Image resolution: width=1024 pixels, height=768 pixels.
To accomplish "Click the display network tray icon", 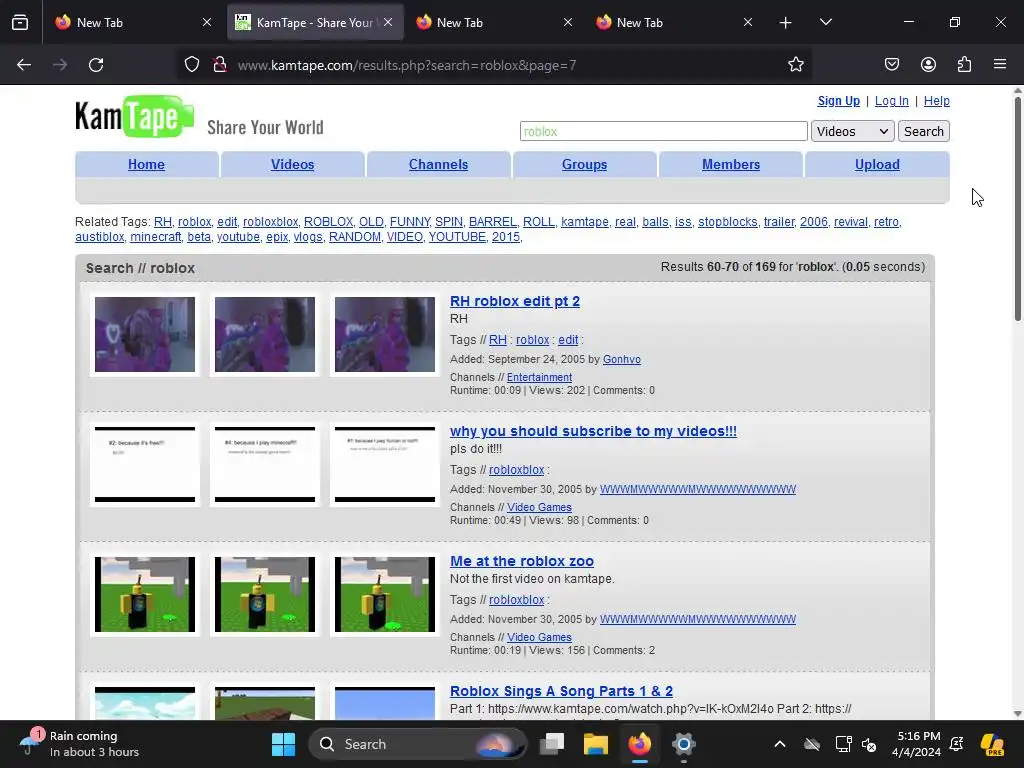I will (843, 744).
